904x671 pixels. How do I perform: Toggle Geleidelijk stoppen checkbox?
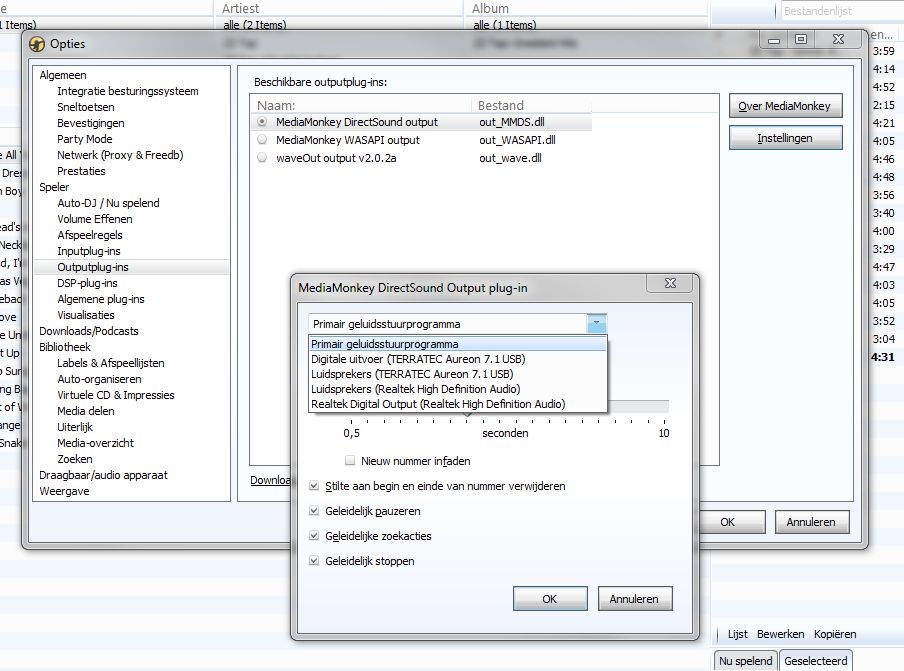pos(314,560)
